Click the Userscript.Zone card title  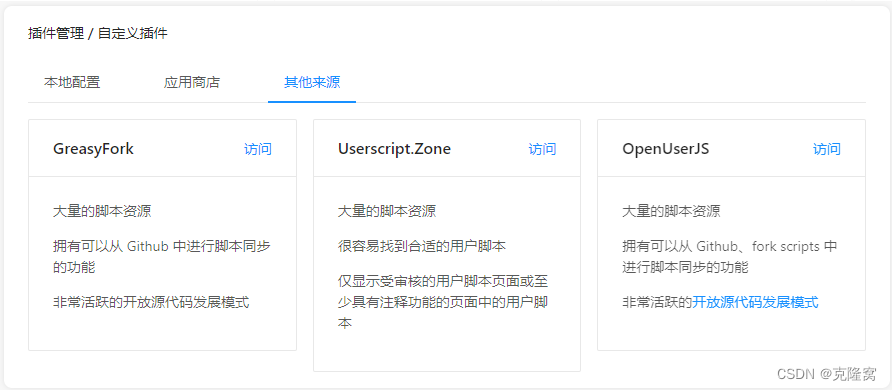tap(394, 149)
